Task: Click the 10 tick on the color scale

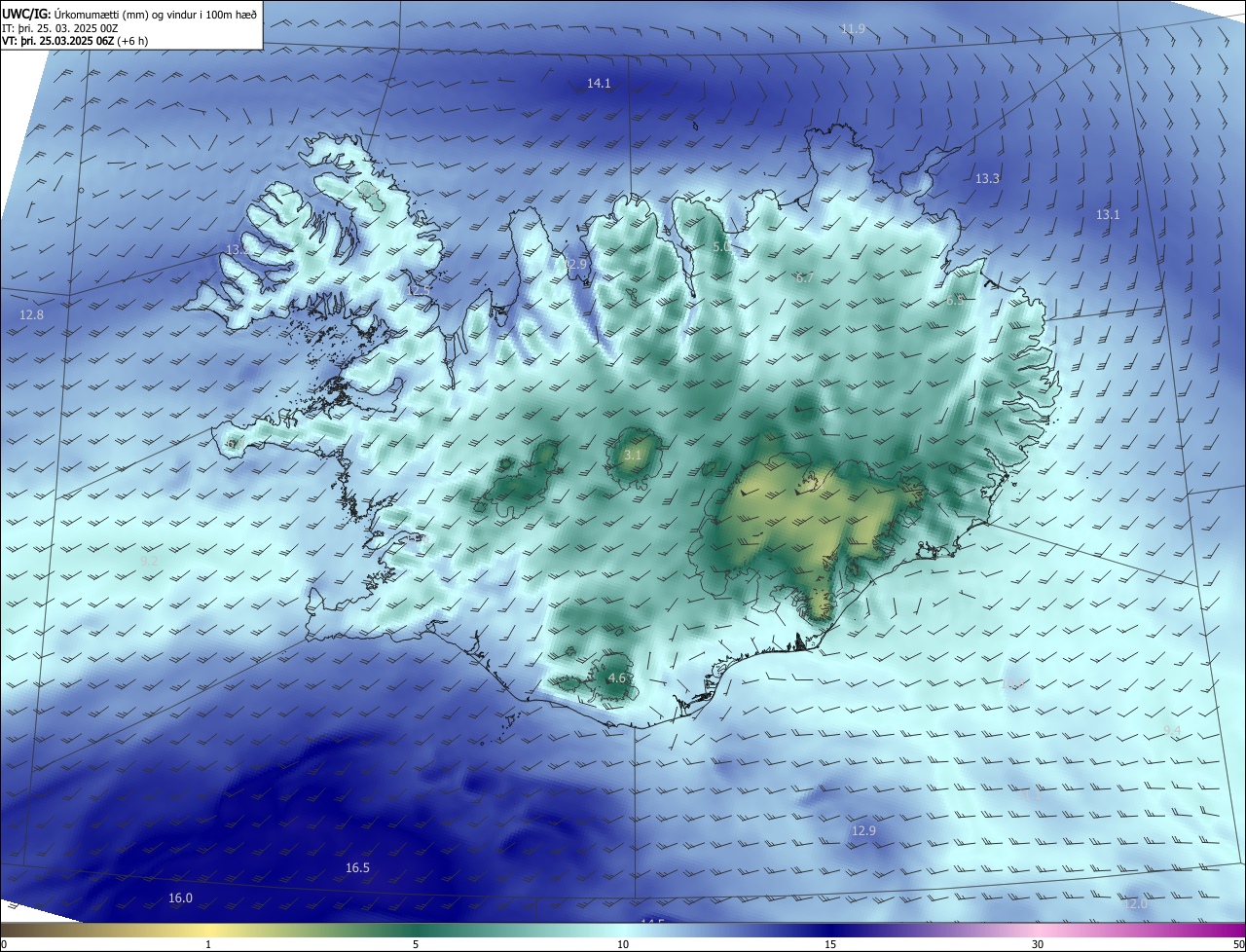Action: (623, 944)
